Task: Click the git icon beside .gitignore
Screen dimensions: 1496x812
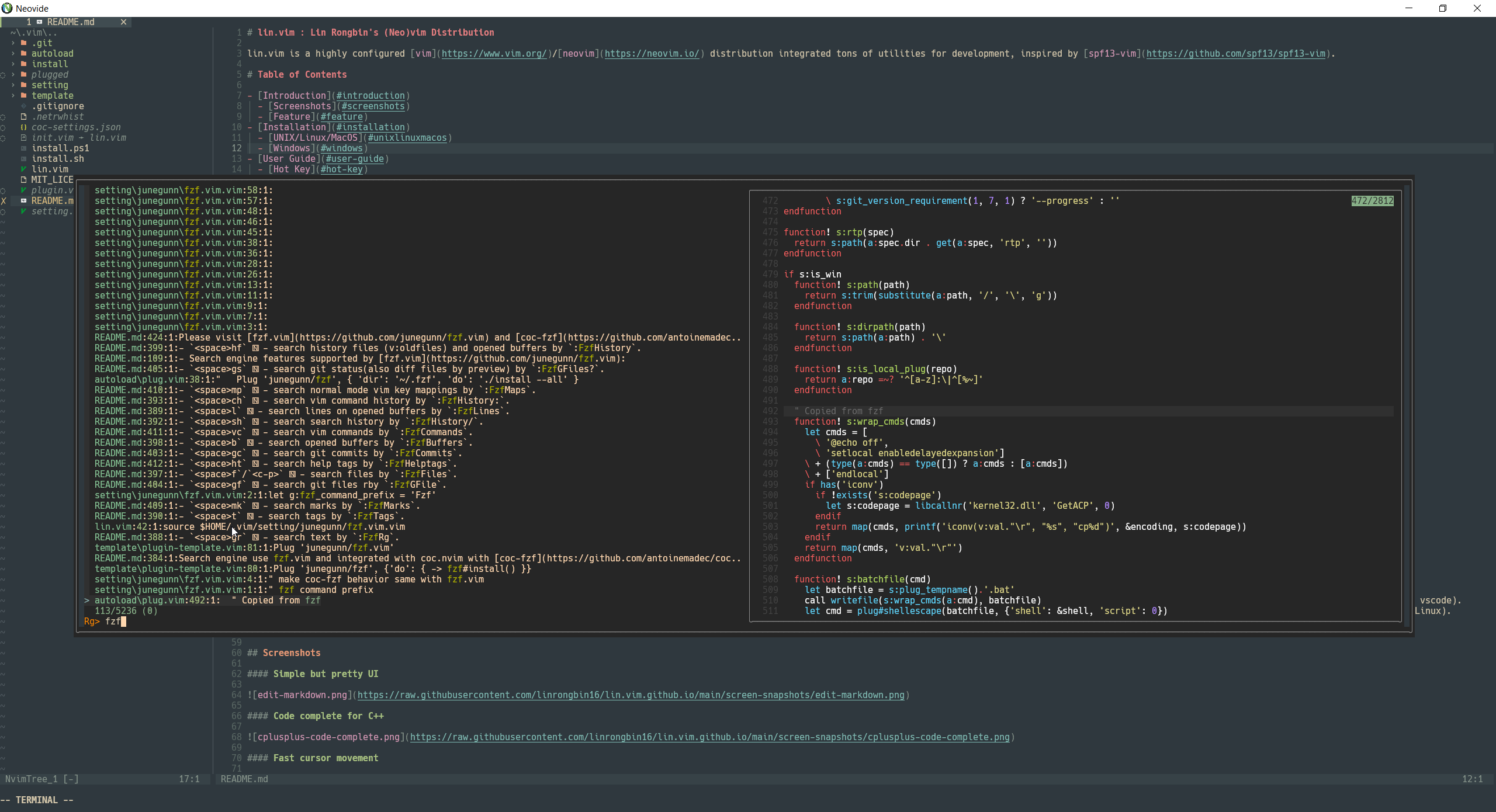Action: coord(23,106)
